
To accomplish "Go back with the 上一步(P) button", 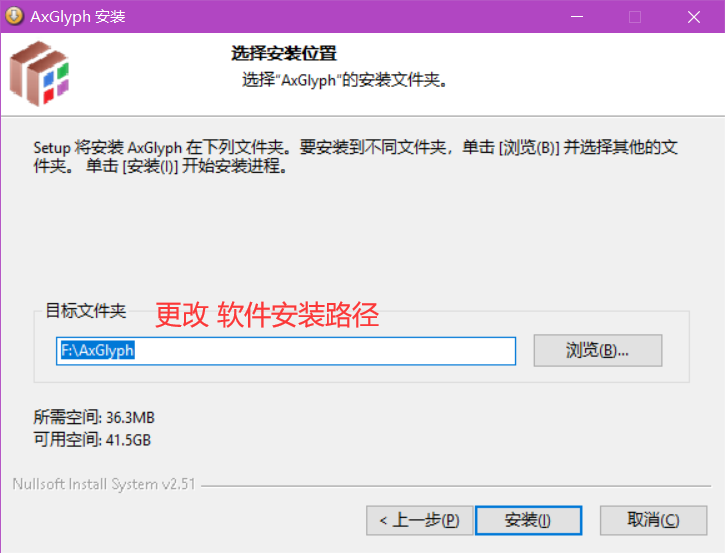I will pyautogui.click(x=419, y=520).
